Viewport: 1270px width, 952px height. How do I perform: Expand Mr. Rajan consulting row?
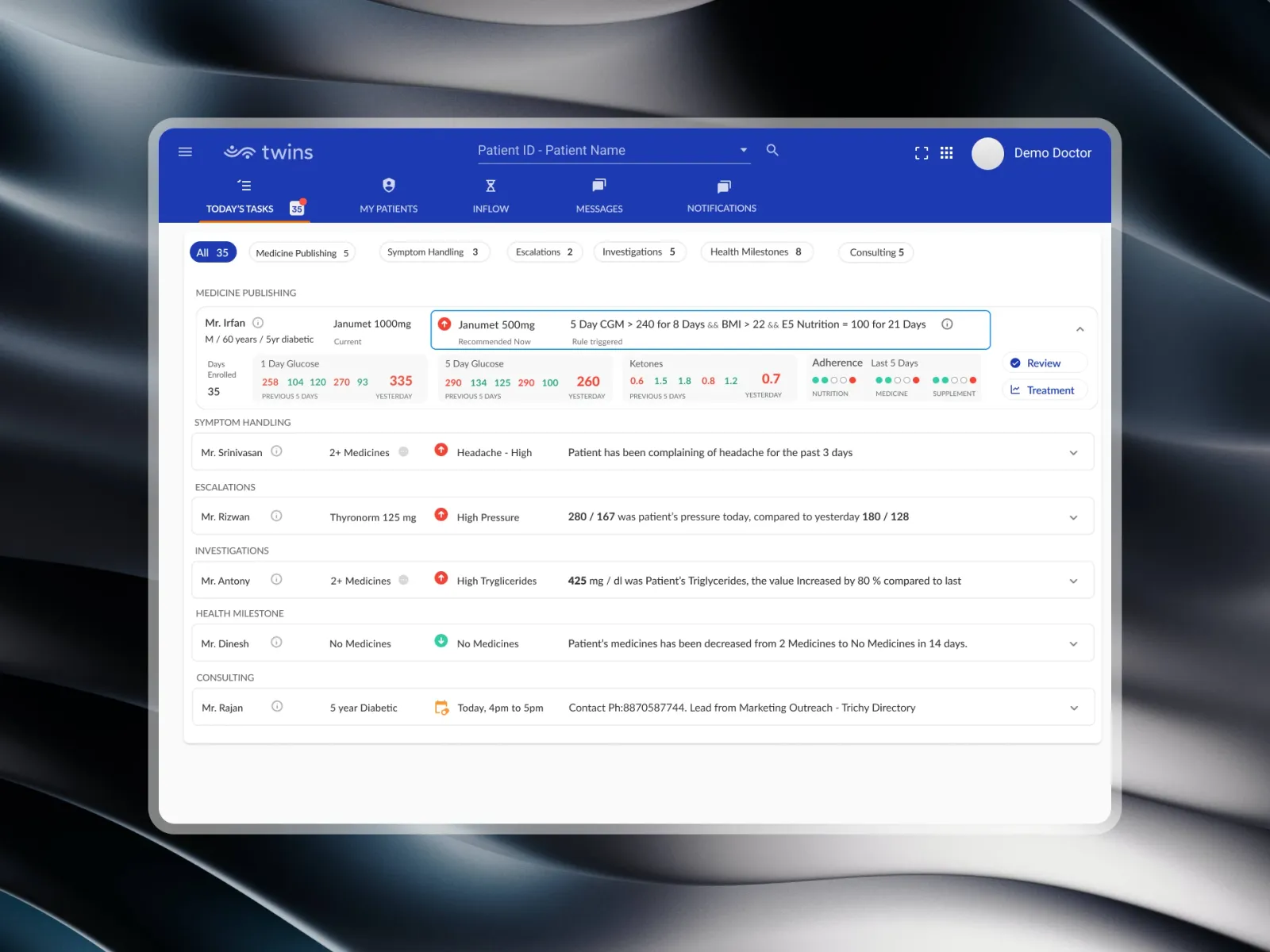tap(1074, 708)
